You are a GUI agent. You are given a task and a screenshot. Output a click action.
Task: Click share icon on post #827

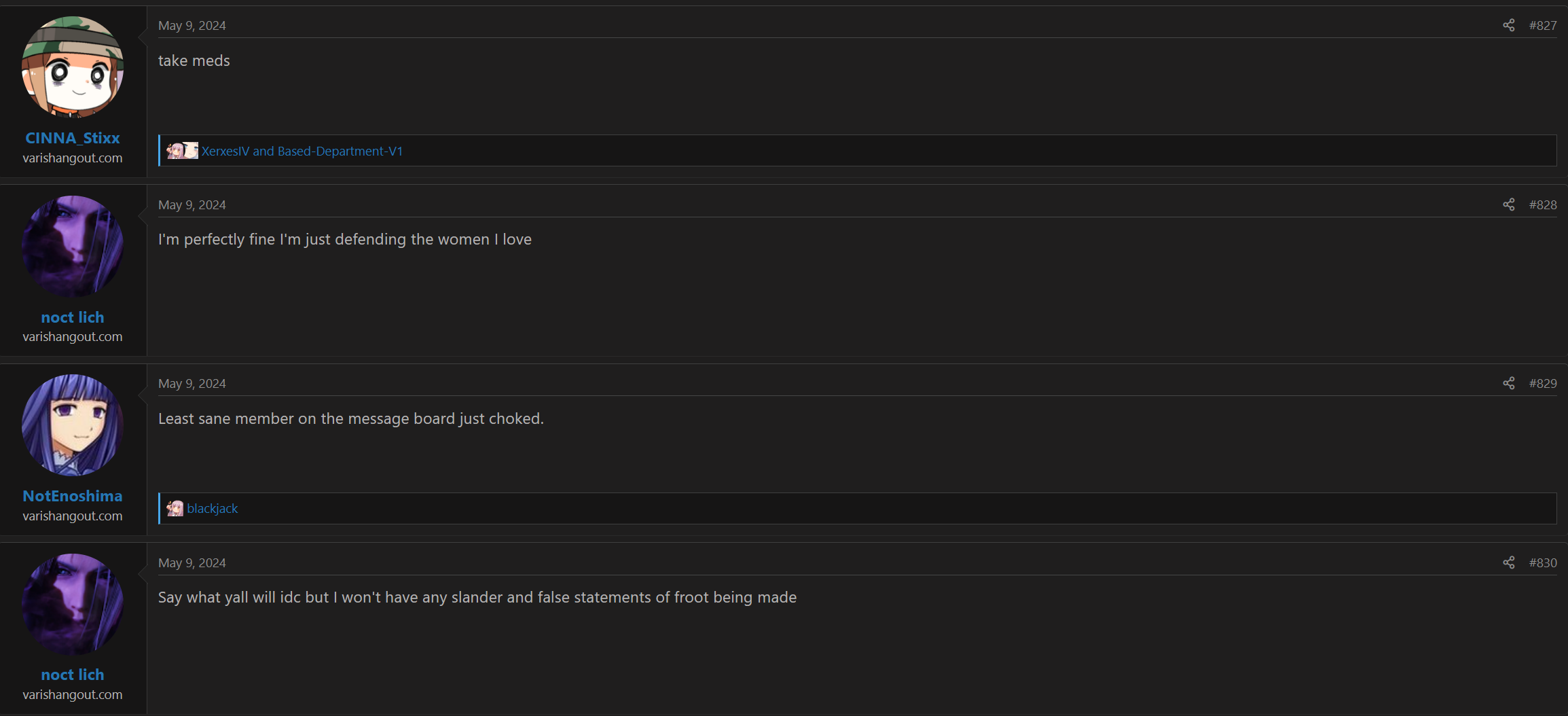[x=1508, y=25]
